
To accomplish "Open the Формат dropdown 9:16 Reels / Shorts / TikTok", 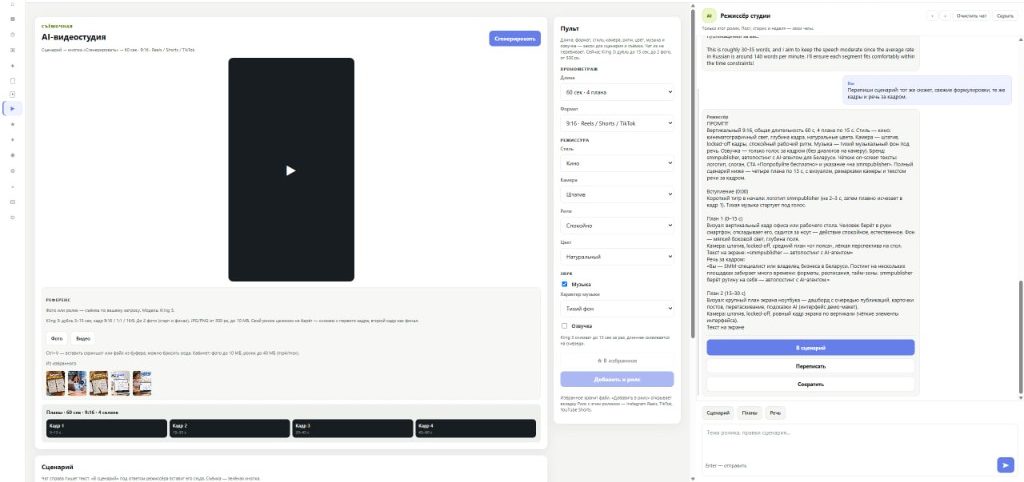I will 616,123.
